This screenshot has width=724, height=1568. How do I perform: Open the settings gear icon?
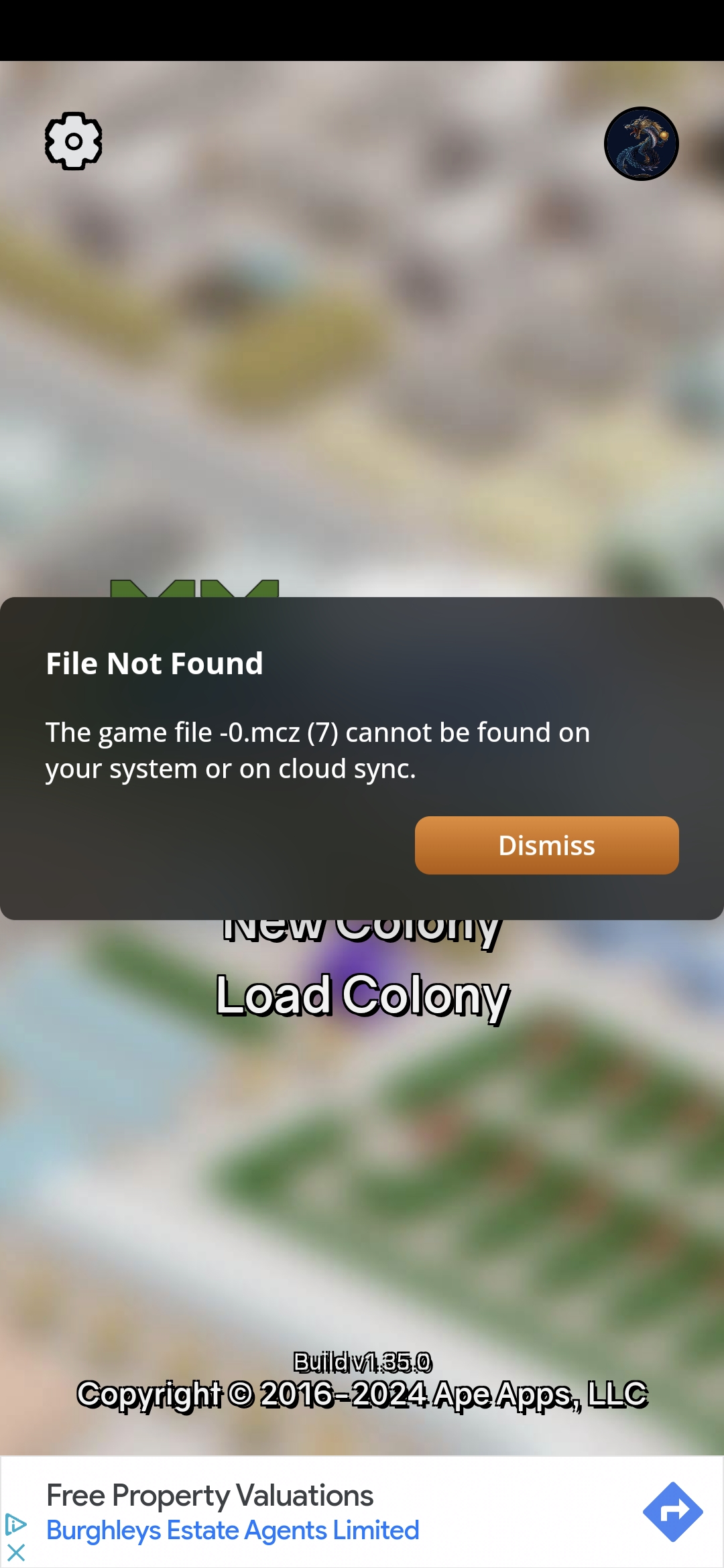[x=74, y=141]
